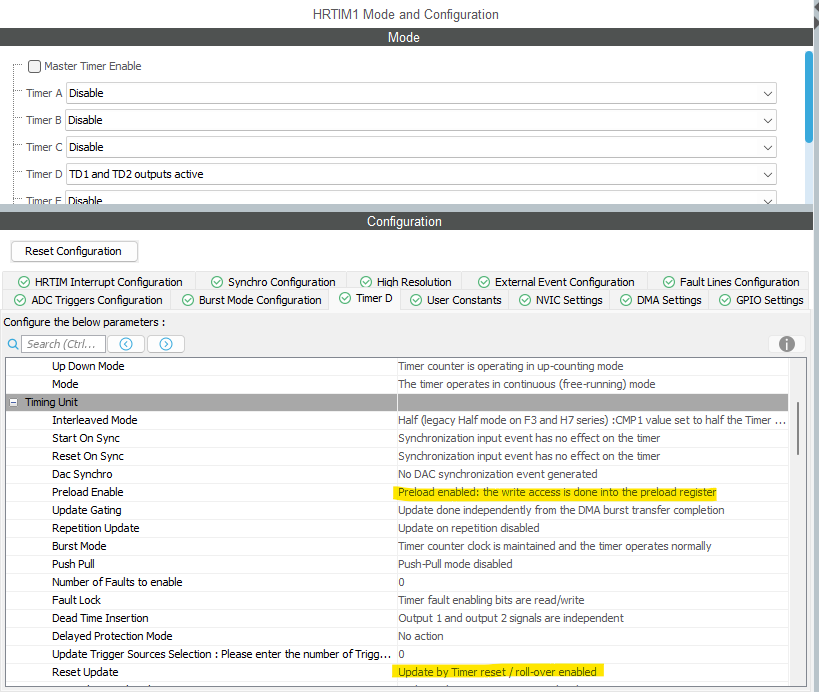Click the Update Trigger Sources Selection row
Viewport: 819px width, 692px height.
click(397, 654)
